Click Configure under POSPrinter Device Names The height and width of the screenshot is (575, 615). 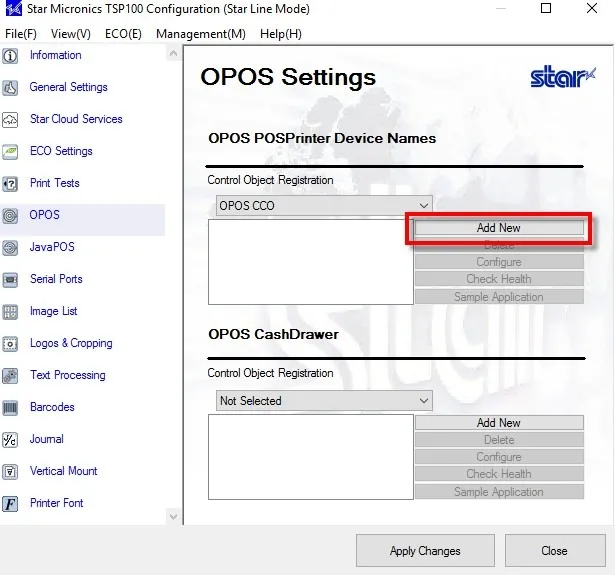click(x=499, y=262)
